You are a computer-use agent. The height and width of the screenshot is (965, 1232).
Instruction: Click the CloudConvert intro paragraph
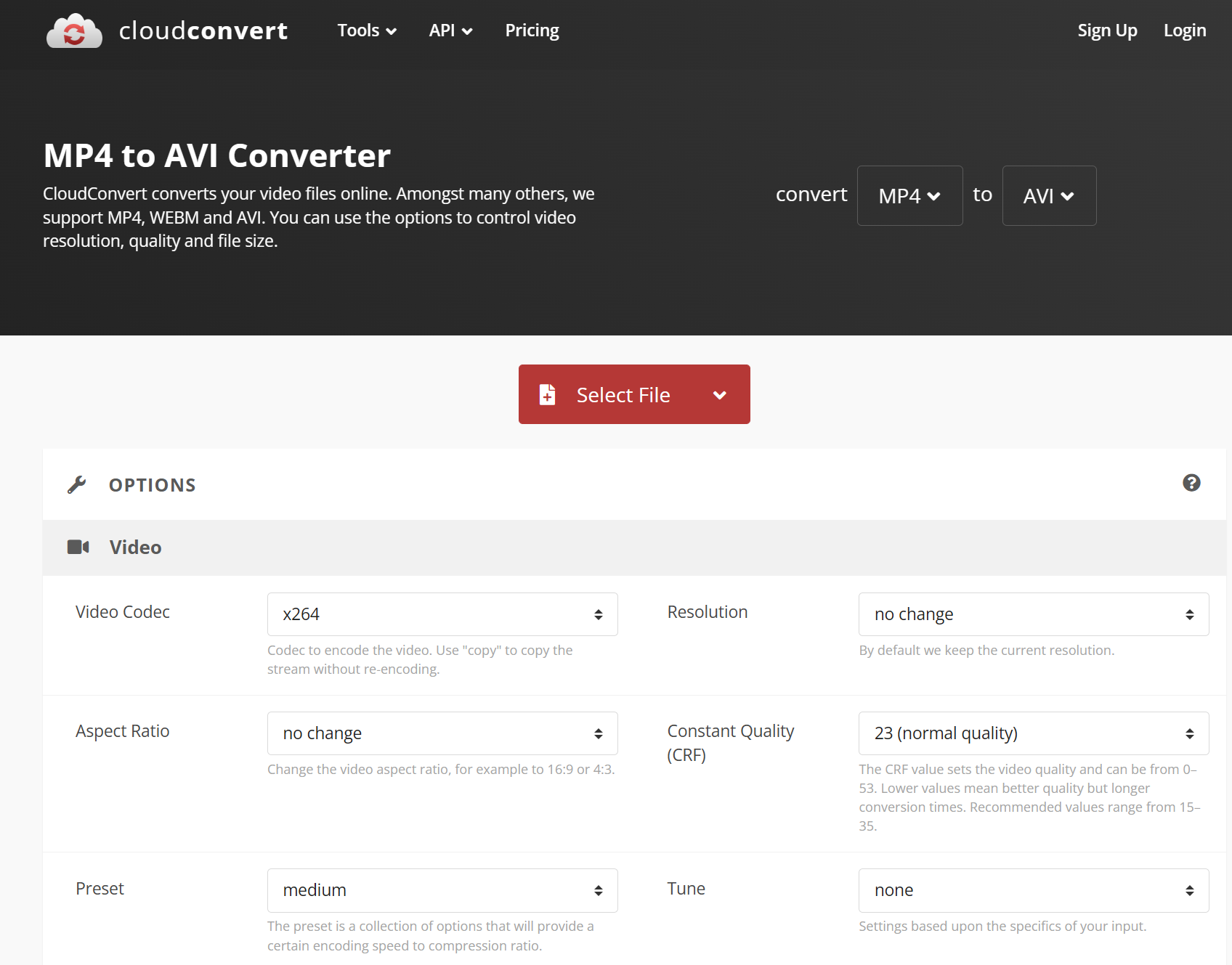pyautogui.click(x=319, y=217)
